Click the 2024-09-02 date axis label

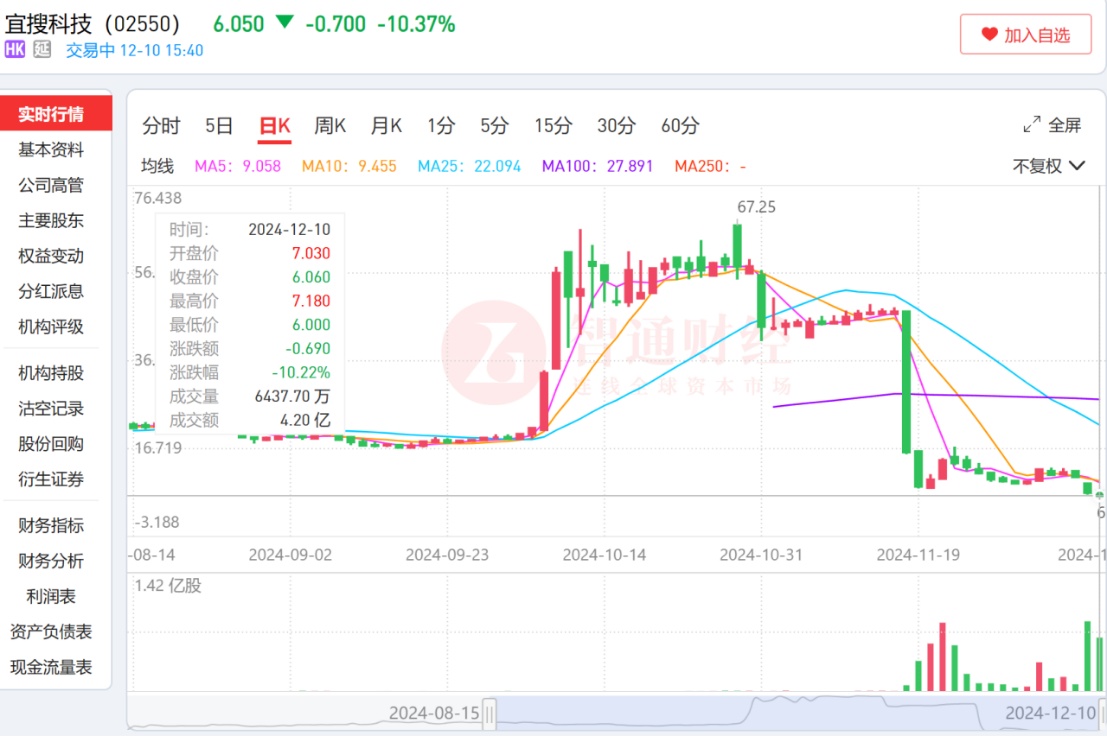pyautogui.click(x=290, y=555)
